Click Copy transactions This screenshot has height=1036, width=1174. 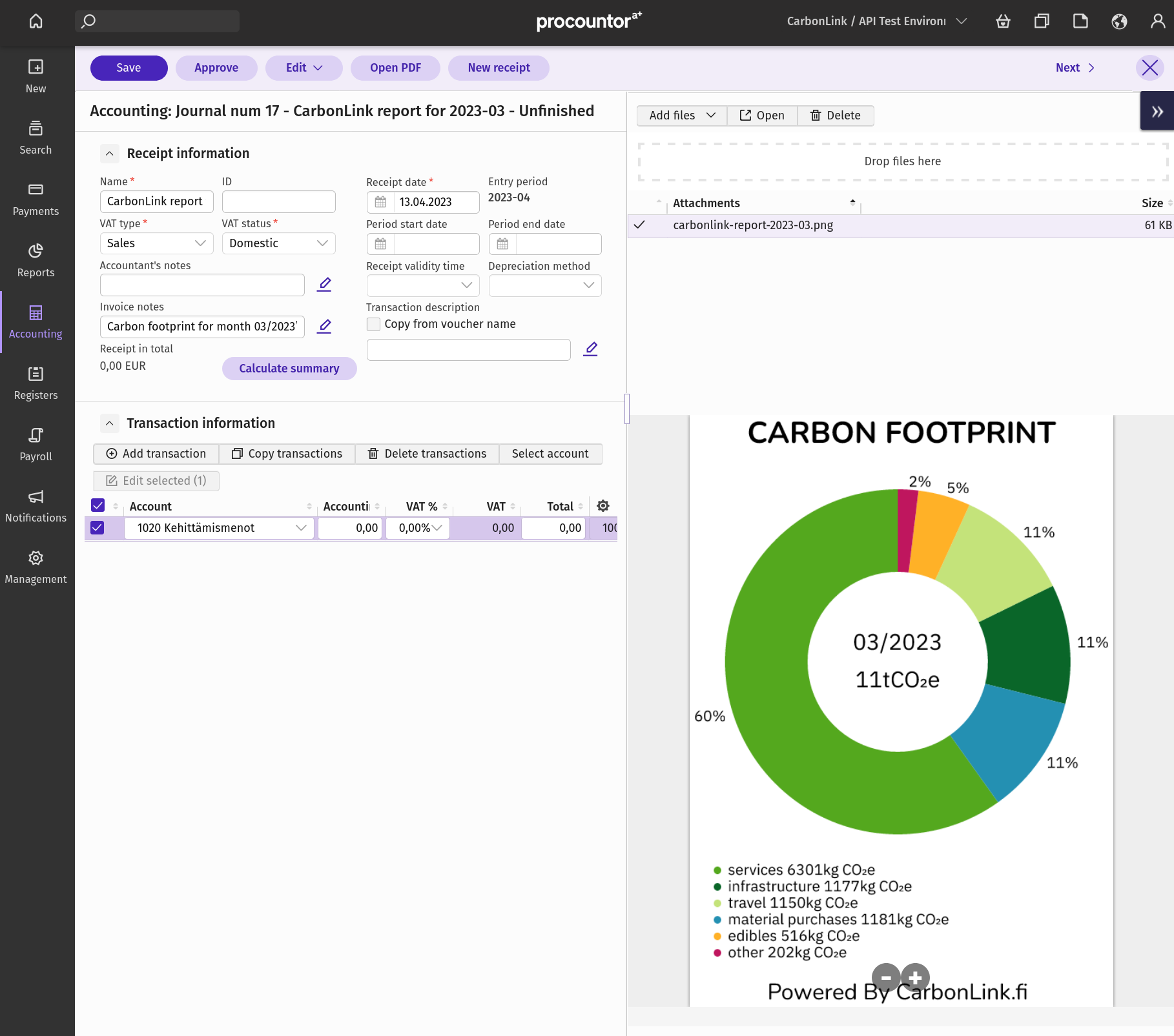click(287, 454)
